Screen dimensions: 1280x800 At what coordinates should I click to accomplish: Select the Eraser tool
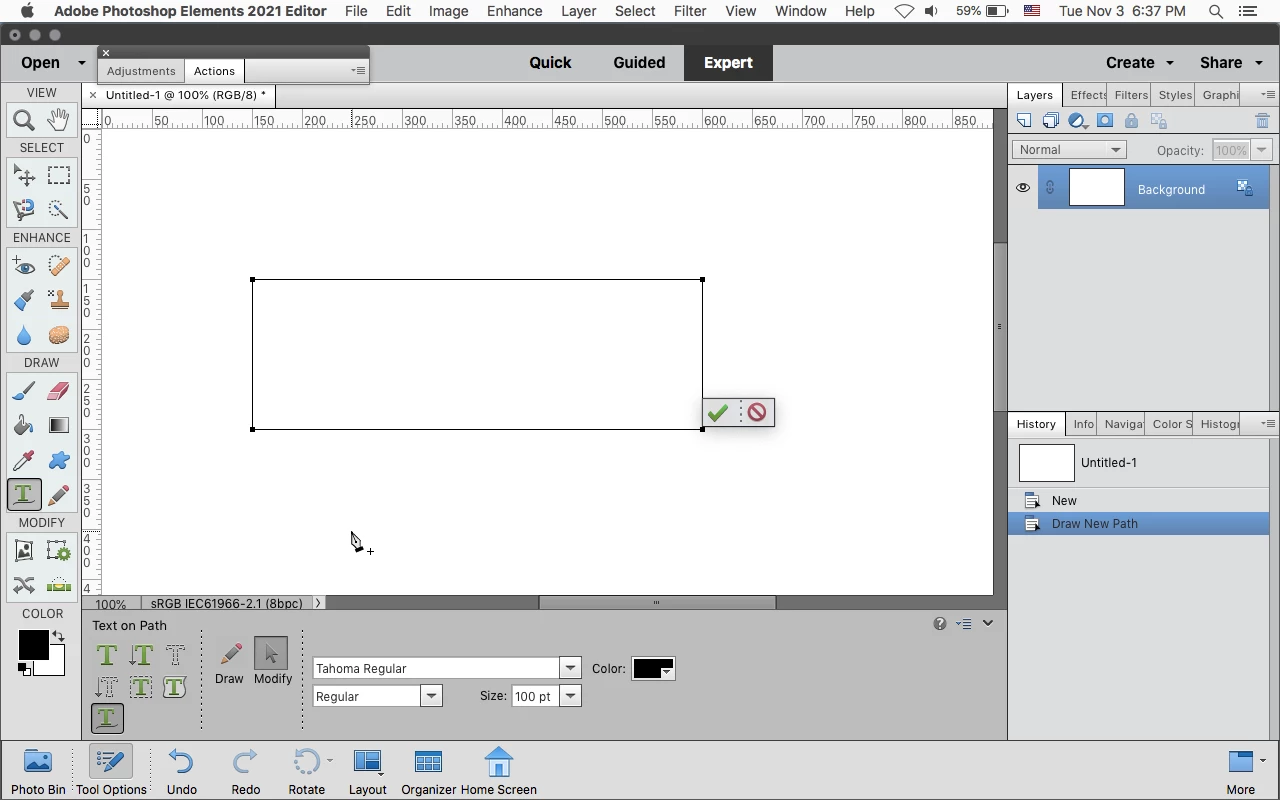tap(58, 391)
